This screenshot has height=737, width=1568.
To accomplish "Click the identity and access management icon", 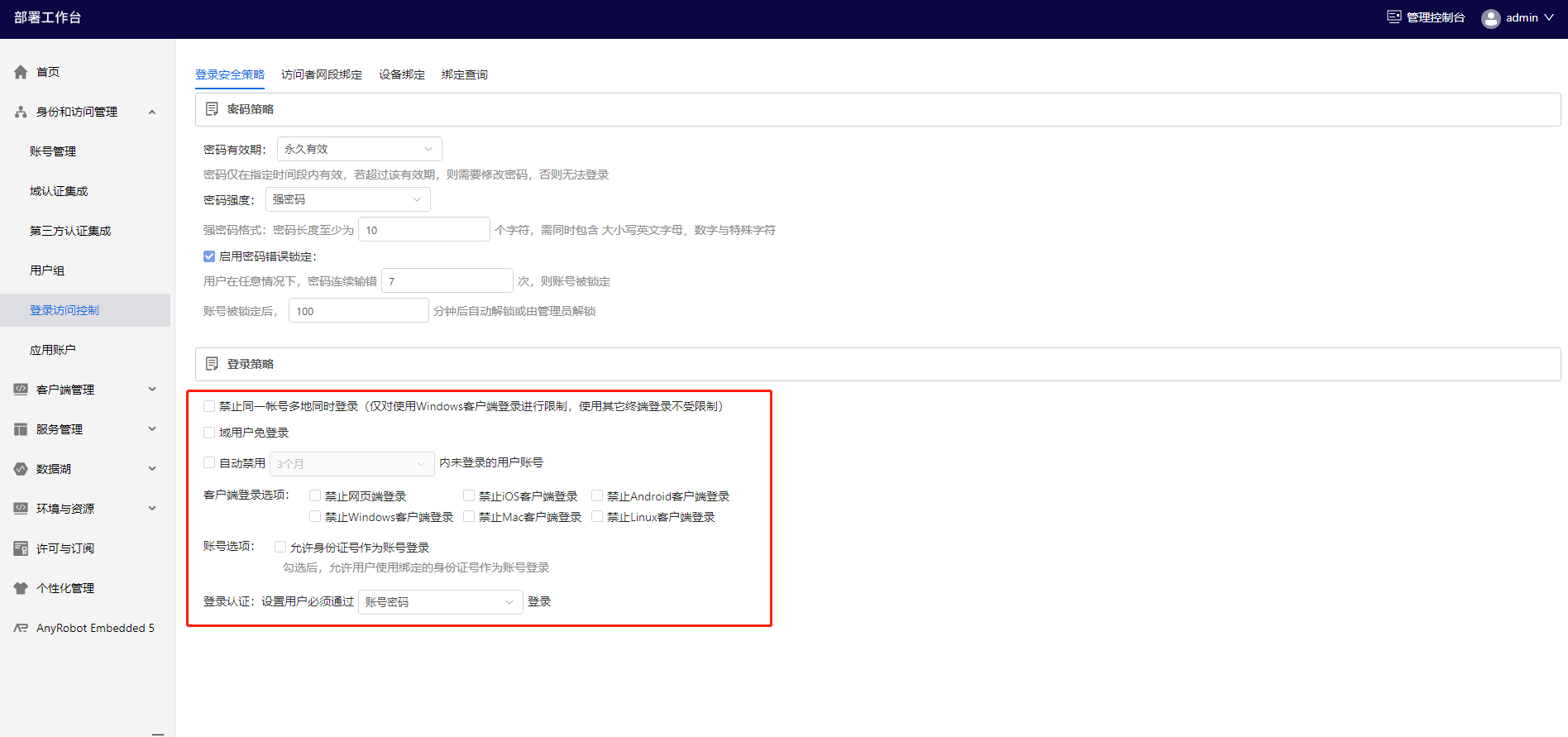I will [21, 112].
